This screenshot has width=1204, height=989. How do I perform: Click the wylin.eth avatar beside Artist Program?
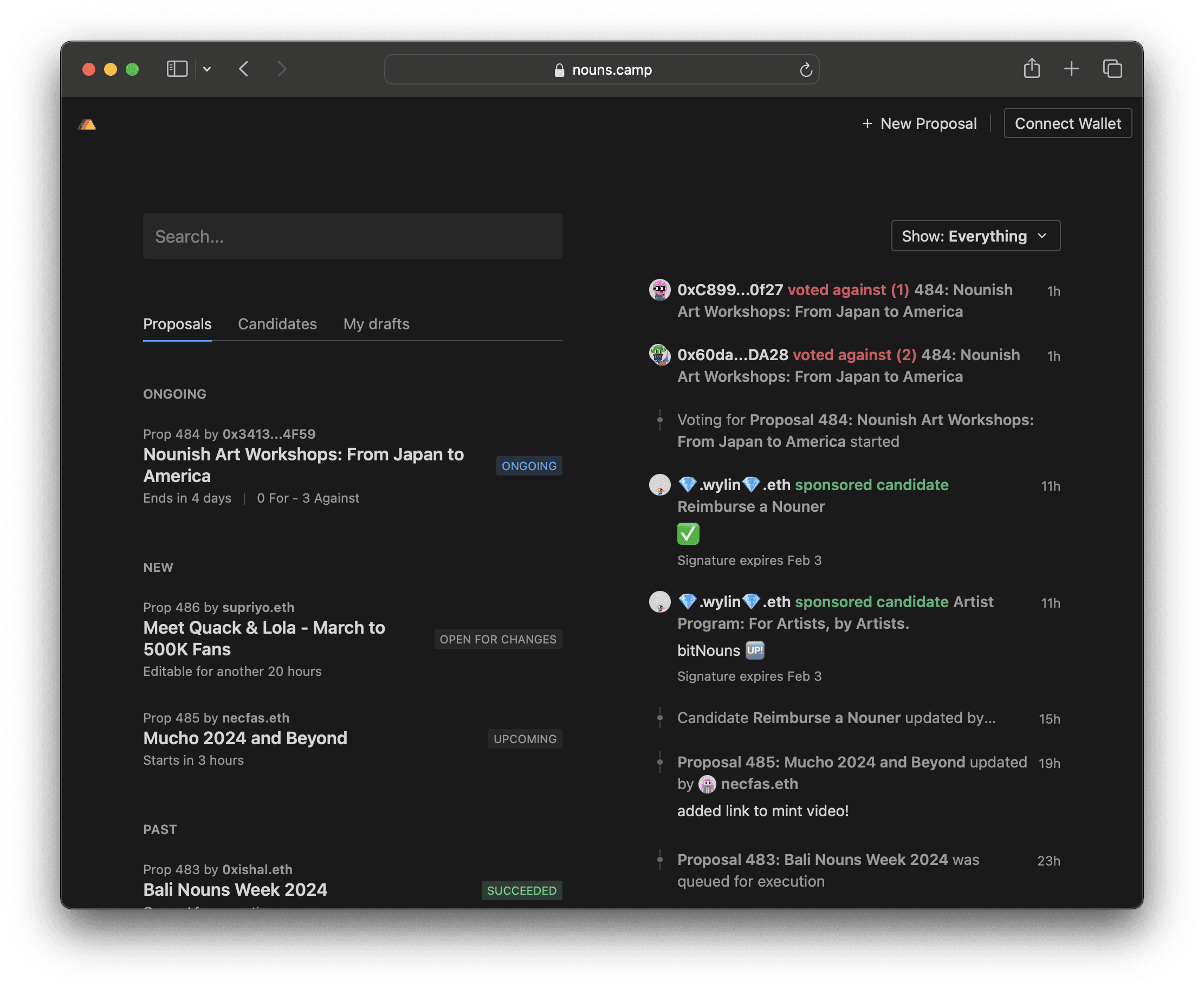coord(659,602)
